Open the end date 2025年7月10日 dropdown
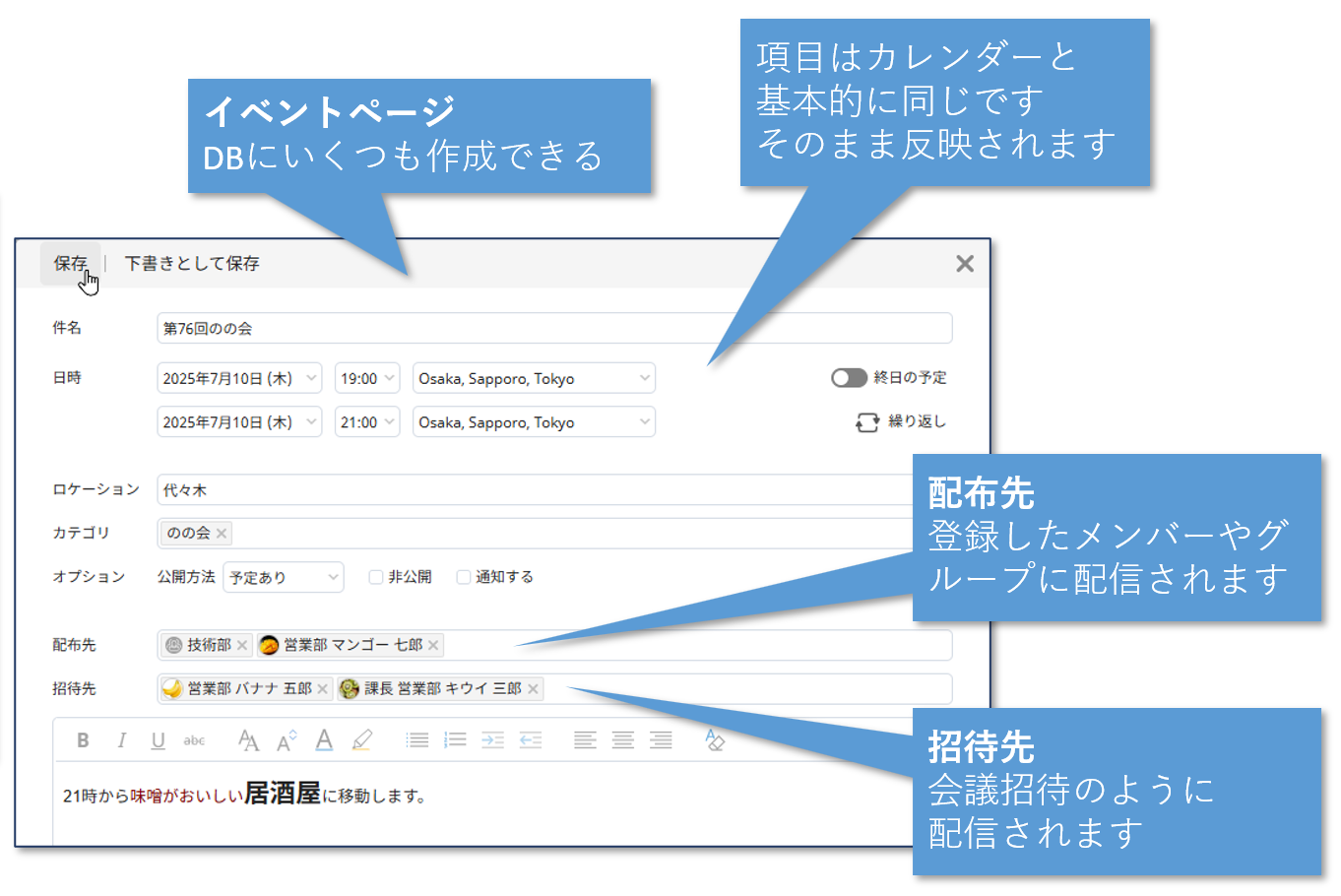This screenshot has height=896, width=1341. [x=238, y=422]
